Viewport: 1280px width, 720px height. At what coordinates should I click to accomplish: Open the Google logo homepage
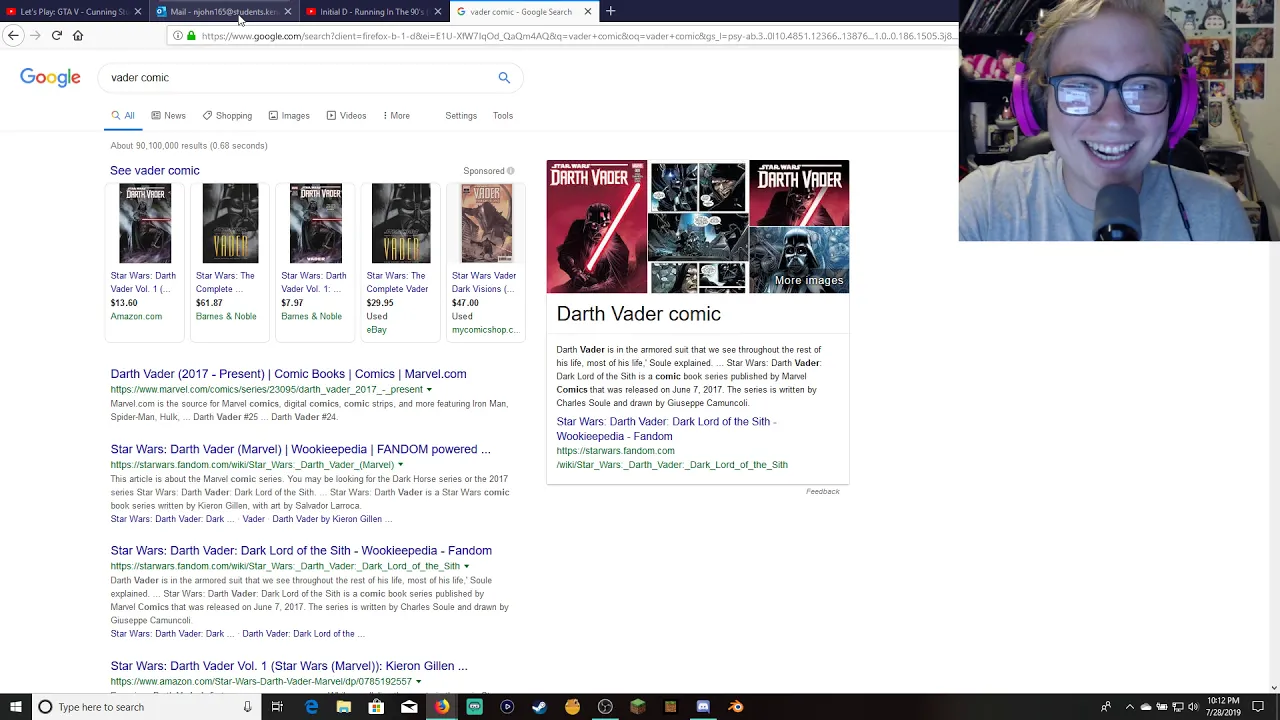(50, 77)
